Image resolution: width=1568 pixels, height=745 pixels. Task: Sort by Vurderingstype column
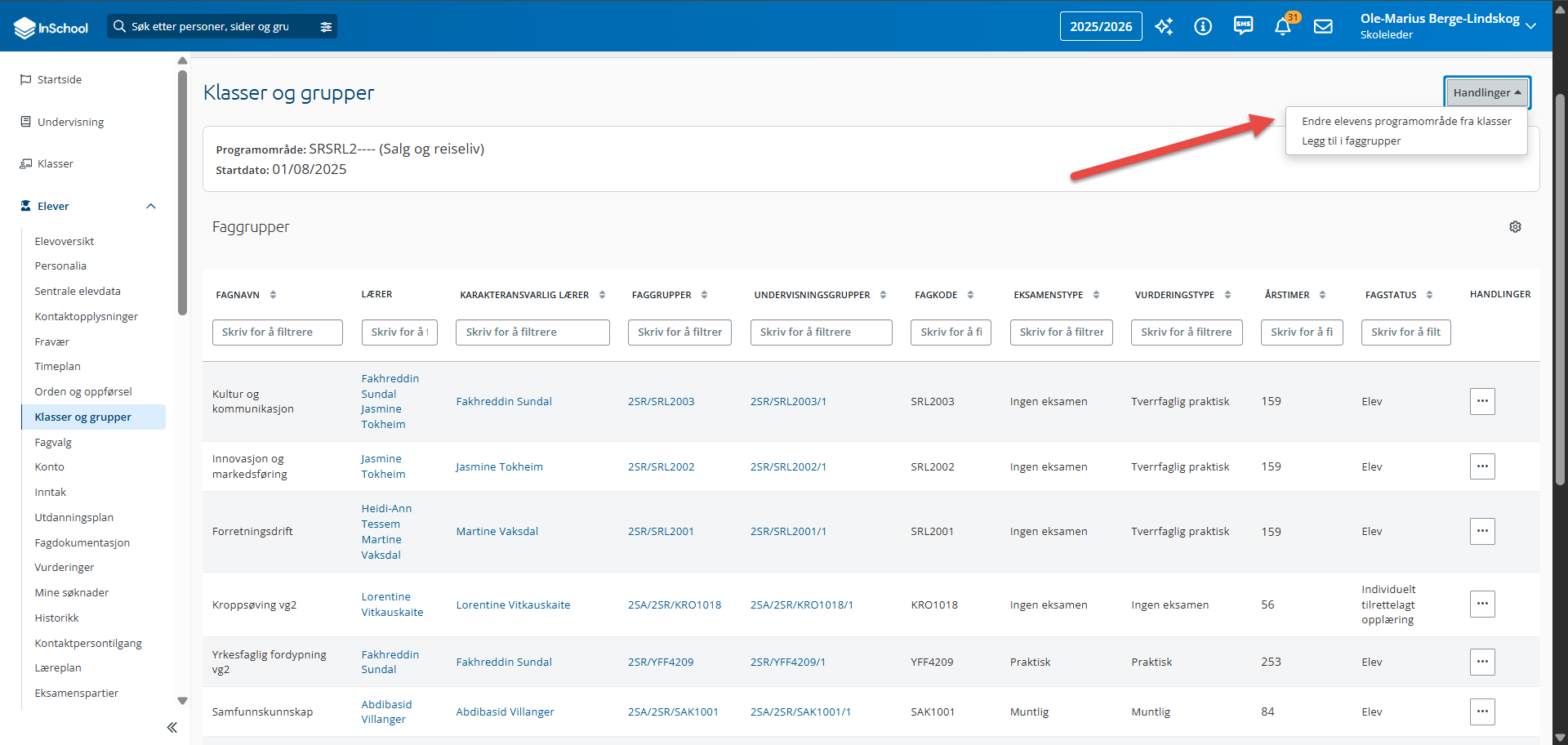coord(1227,295)
